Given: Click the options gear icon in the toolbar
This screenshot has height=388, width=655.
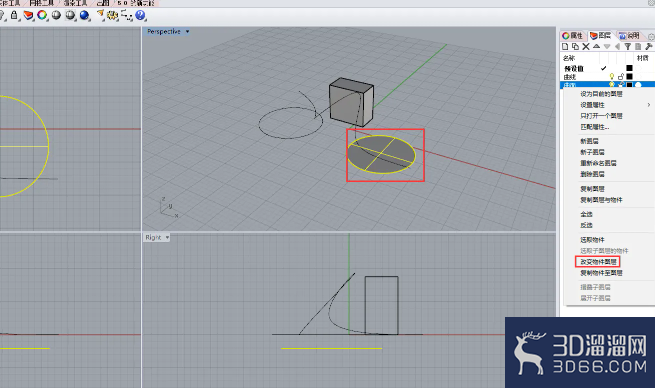Looking at the screenshot, I should coord(112,15).
